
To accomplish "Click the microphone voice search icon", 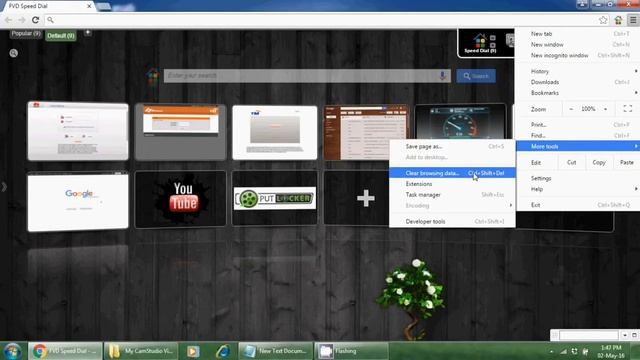I will (442, 76).
